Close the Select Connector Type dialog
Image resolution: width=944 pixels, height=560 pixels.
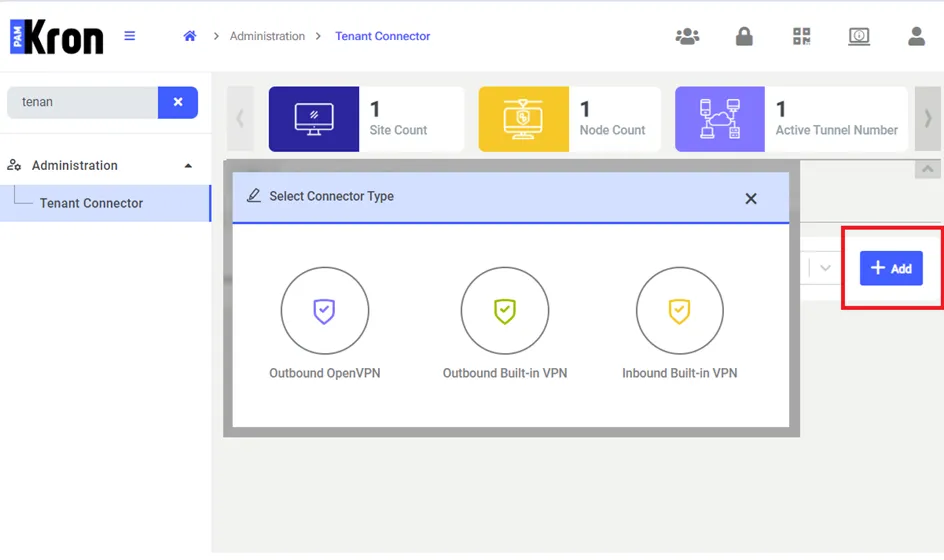(751, 199)
